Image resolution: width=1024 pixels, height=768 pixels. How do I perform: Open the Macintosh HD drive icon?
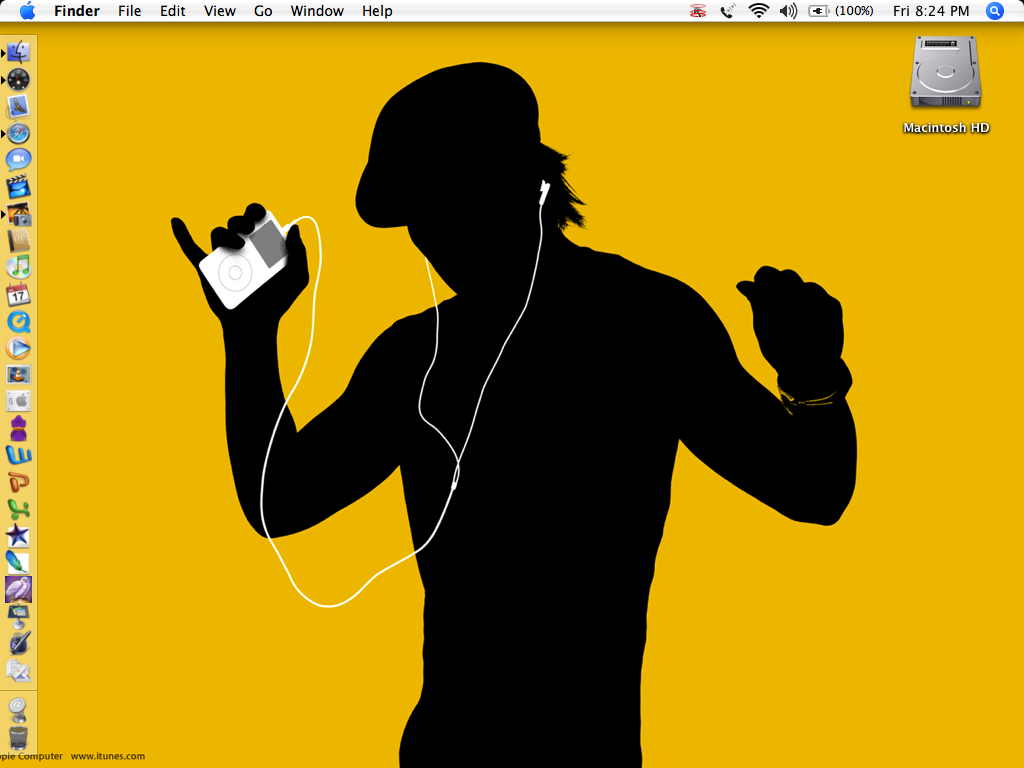click(x=946, y=72)
